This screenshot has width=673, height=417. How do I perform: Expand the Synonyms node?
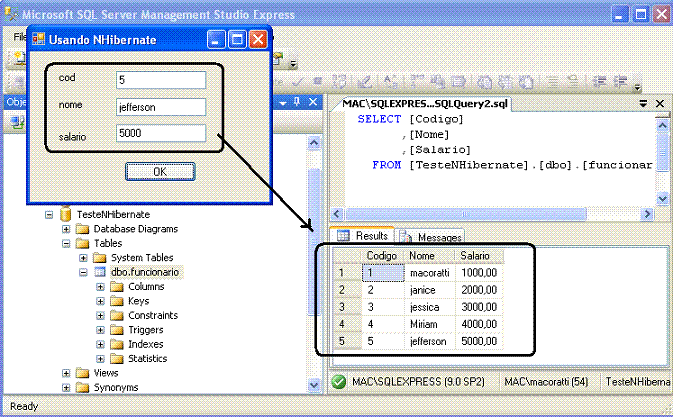point(66,388)
